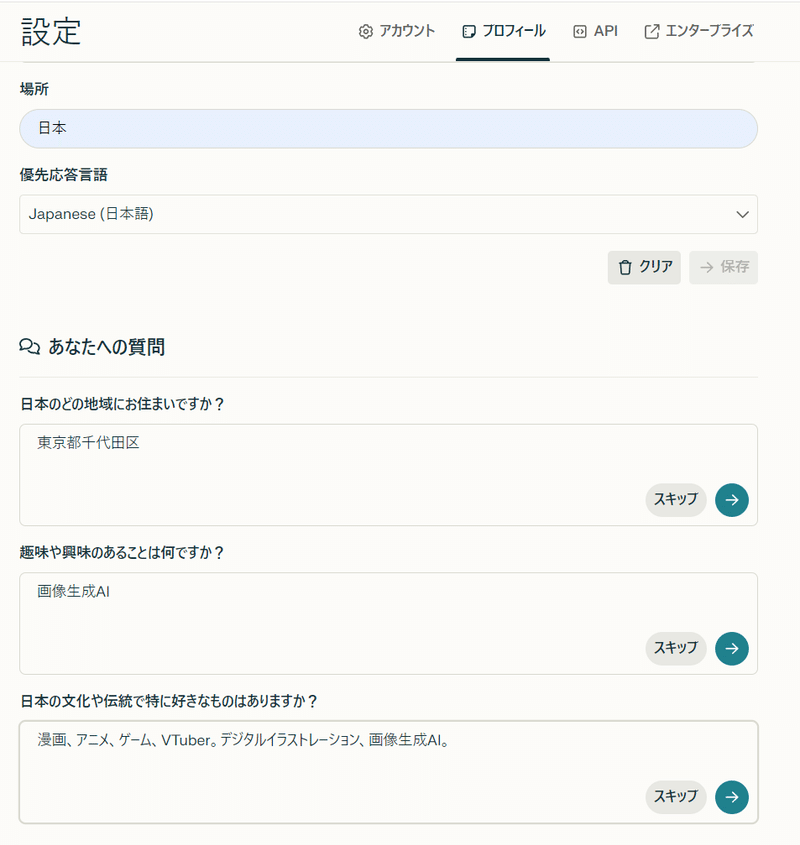
Task: Click the 場所 field containing 日本
Action: [x=388, y=128]
